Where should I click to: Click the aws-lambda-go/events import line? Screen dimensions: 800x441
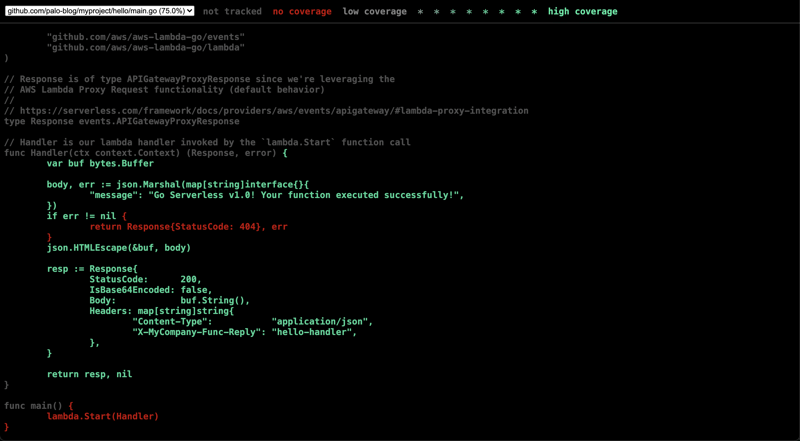[x=146, y=37]
